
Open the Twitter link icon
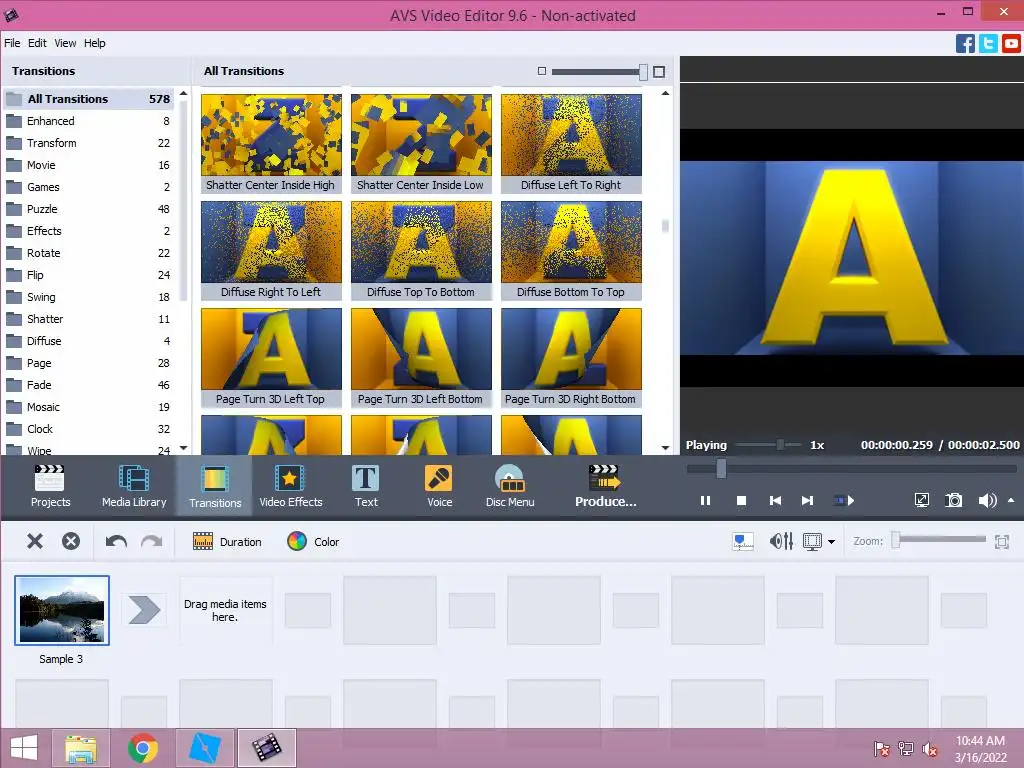[x=988, y=44]
